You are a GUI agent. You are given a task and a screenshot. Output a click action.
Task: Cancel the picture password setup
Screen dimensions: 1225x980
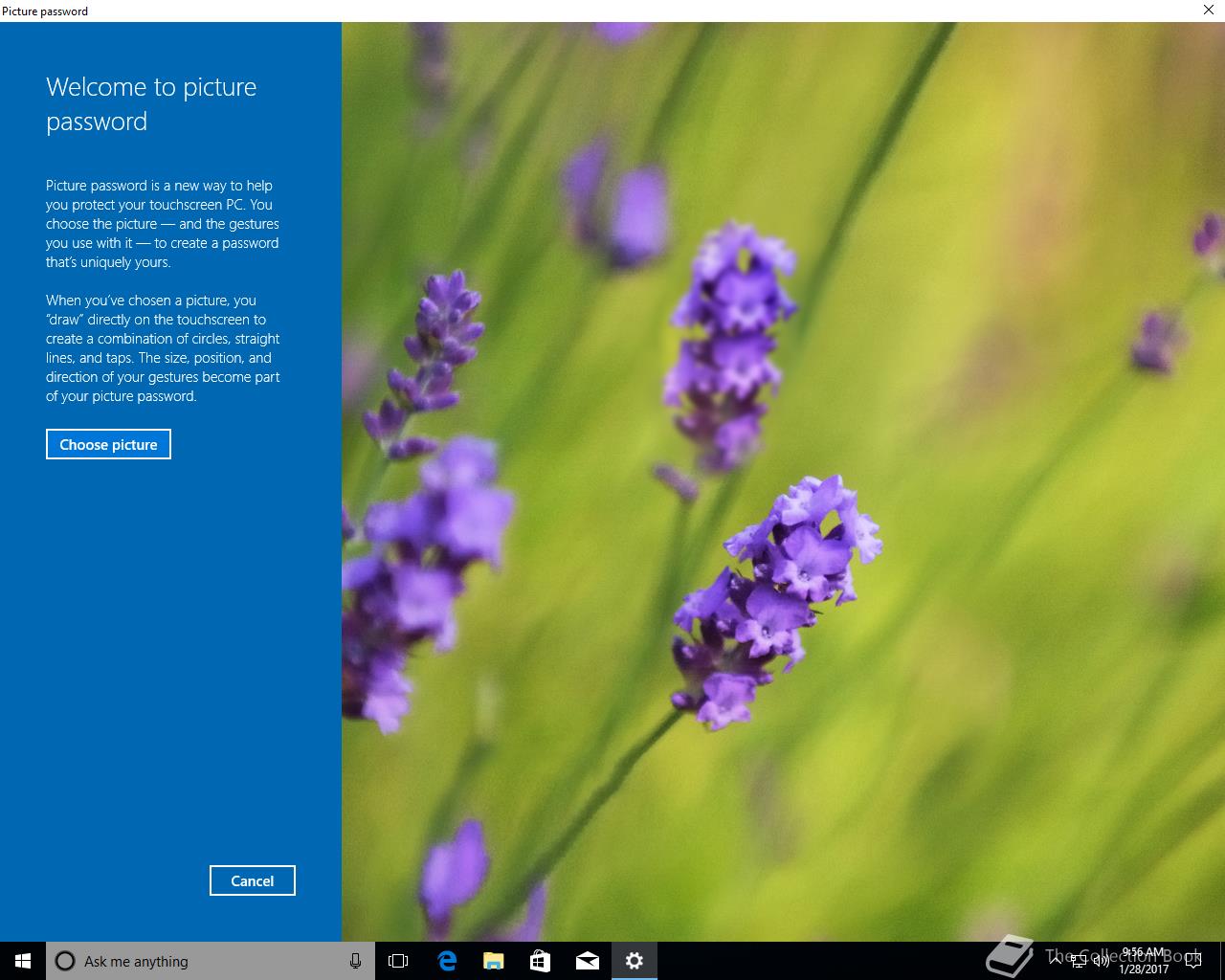click(253, 880)
